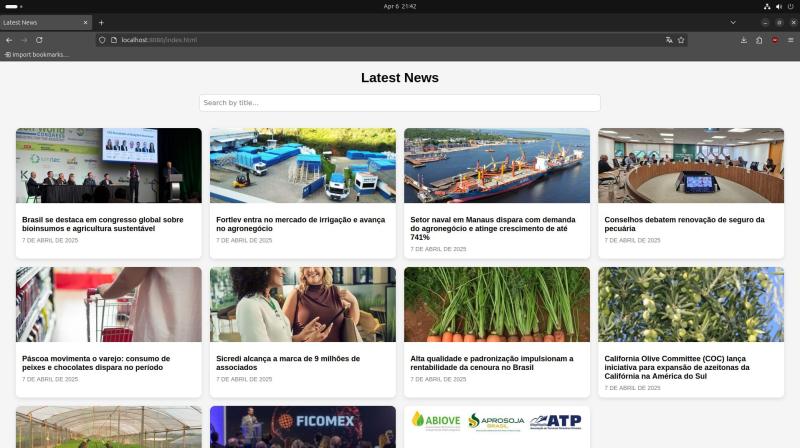
Task: Click date under Sicredi article
Action: [x=244, y=379]
